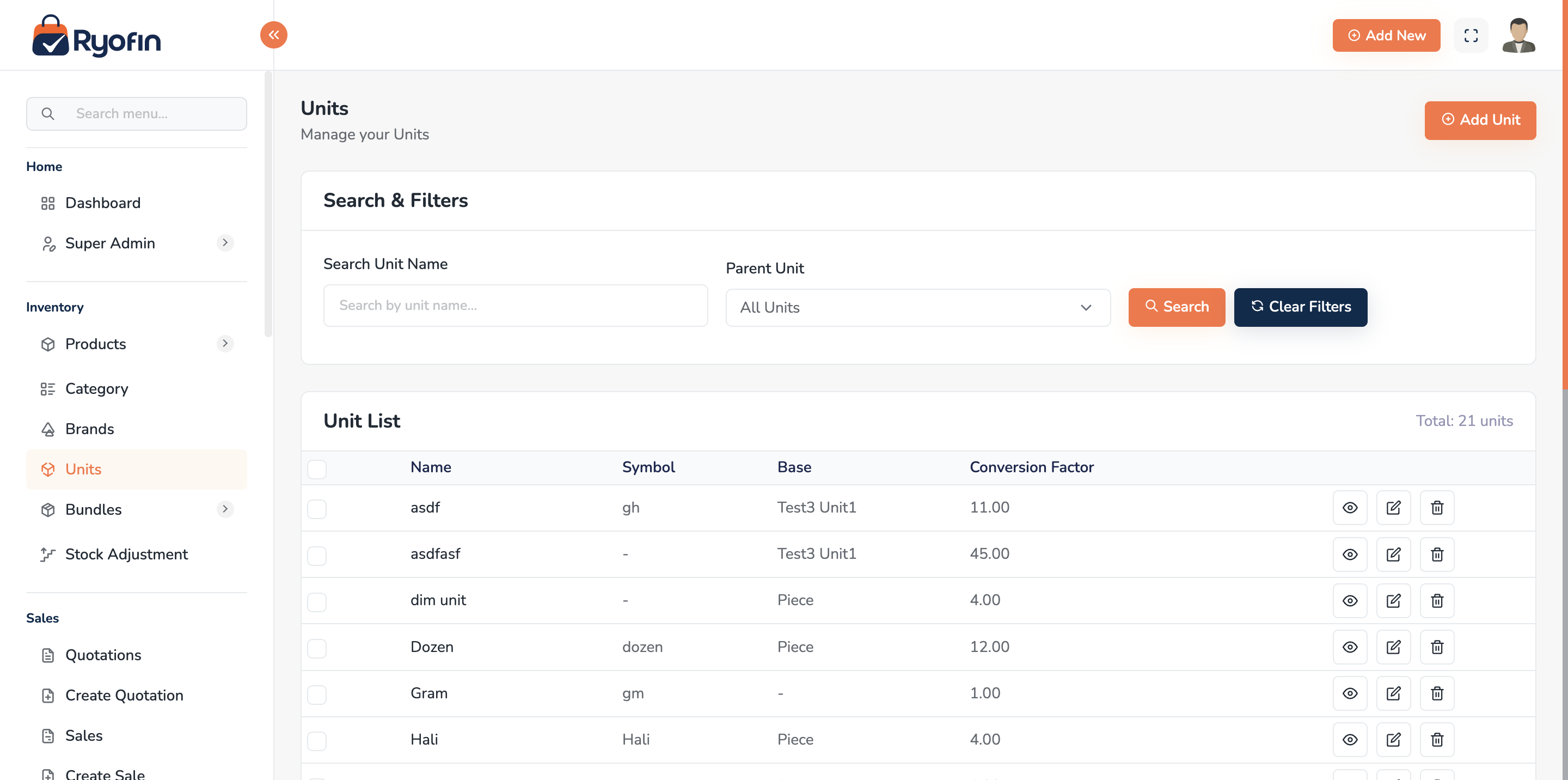Focus the Search menu input
Screen dimensions: 1568x780
136,113
